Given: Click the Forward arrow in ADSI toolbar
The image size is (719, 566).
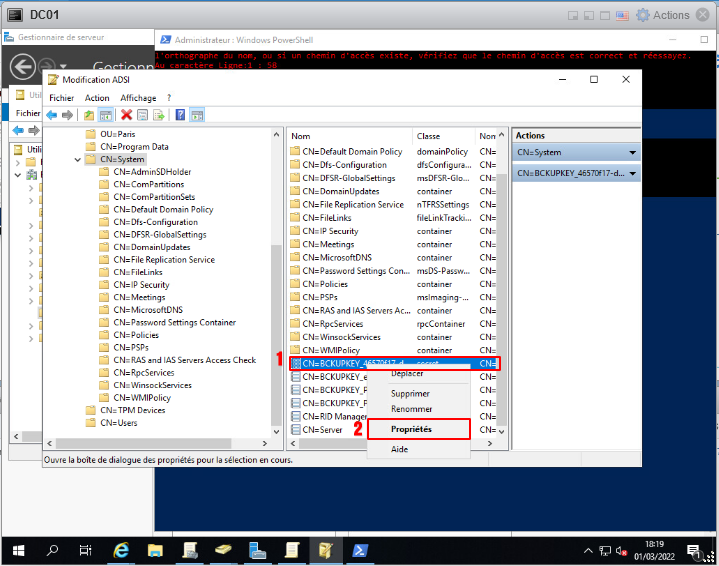Looking at the screenshot, I should tap(67, 115).
